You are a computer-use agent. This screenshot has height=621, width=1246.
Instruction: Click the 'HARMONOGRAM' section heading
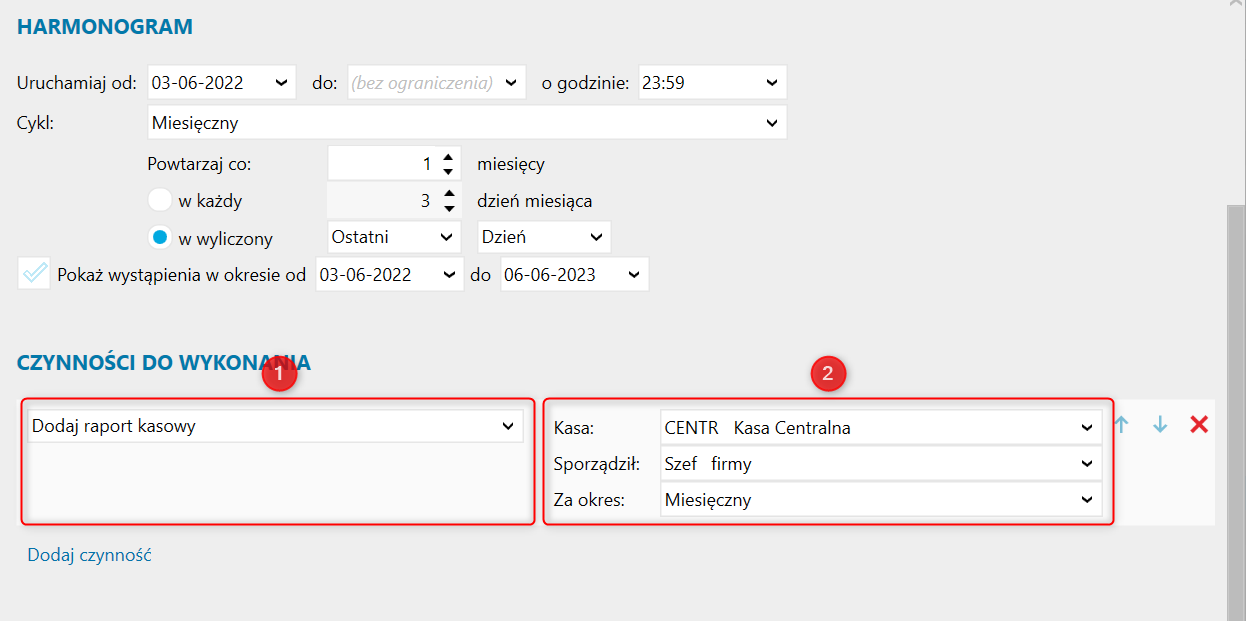tap(105, 27)
